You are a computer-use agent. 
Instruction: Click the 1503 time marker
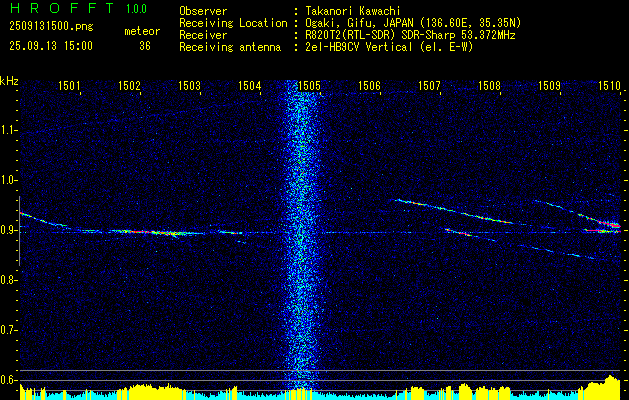pos(189,85)
